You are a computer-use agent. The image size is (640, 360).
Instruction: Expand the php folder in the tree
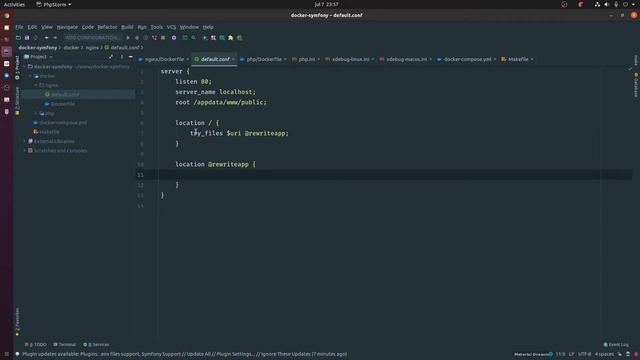tap(36, 113)
